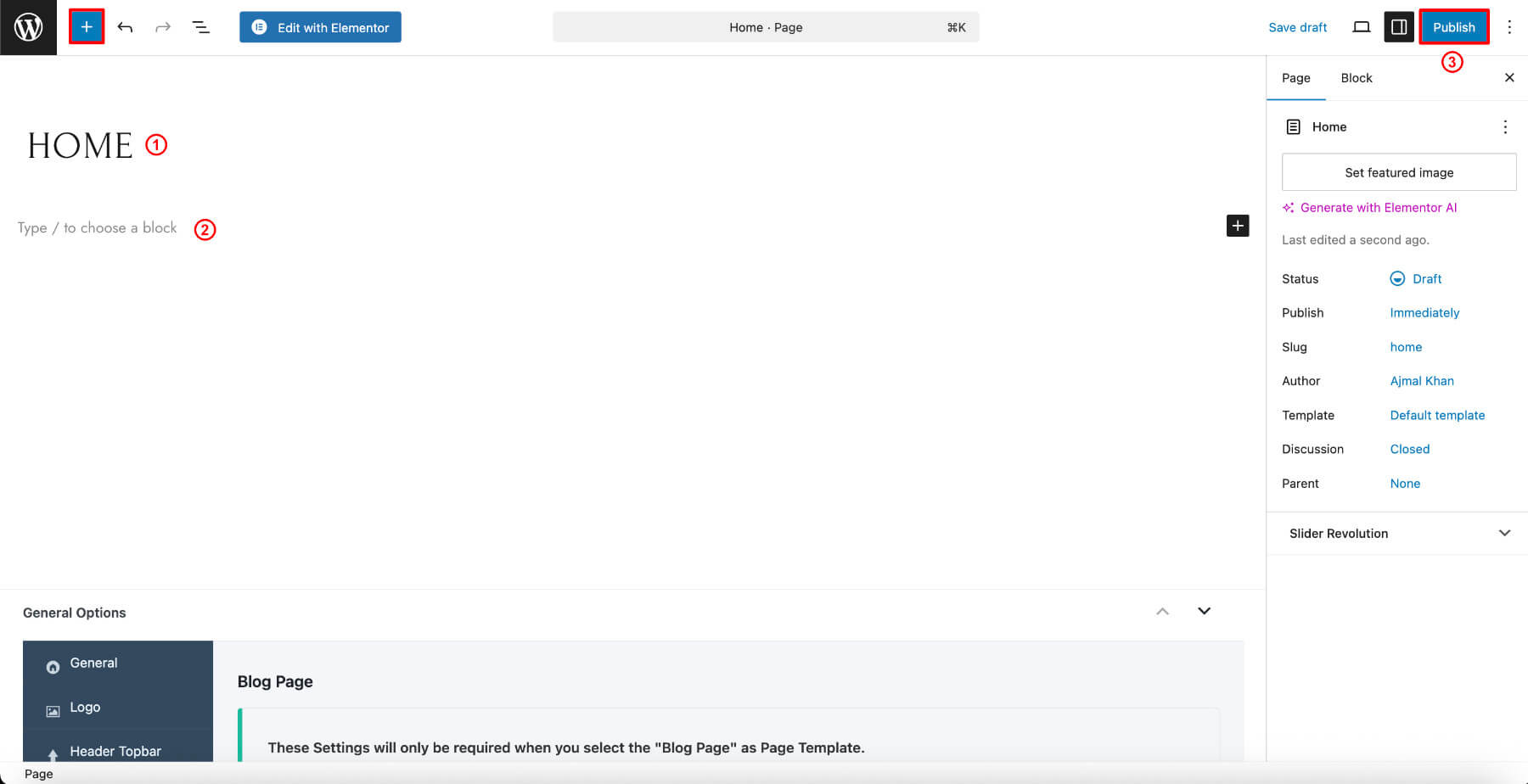Click the Home · Page command palette field
The image size is (1528, 784).
click(765, 26)
